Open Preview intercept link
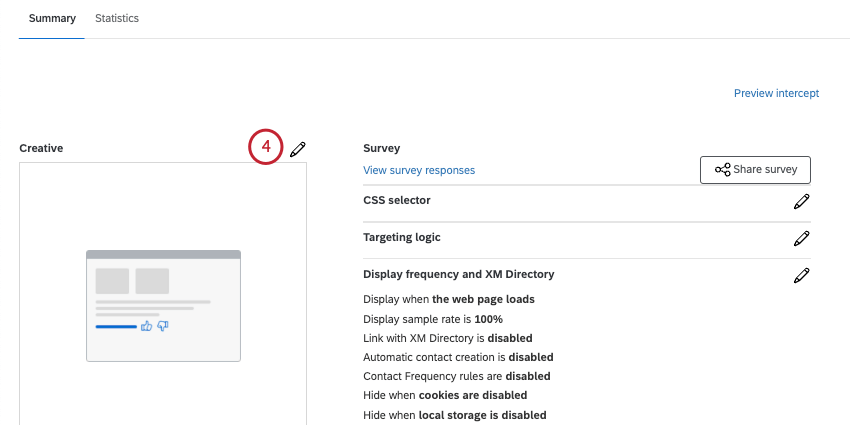Screen dimensions: 850x425 [776, 93]
